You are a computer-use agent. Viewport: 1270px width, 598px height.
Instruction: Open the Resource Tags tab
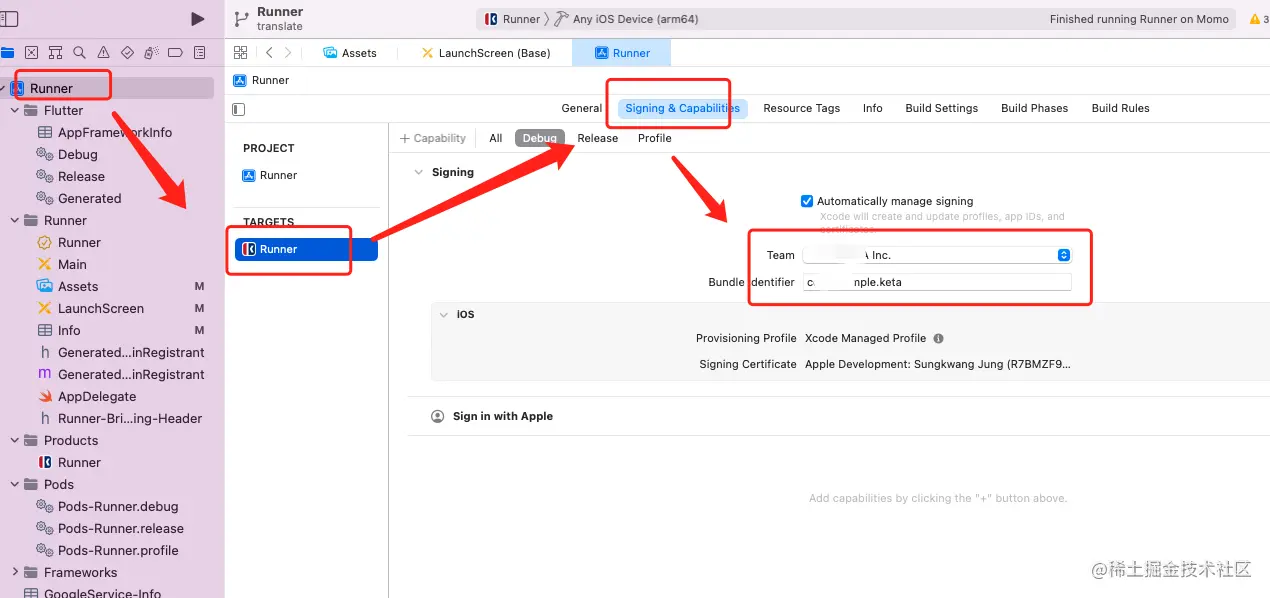(802, 108)
